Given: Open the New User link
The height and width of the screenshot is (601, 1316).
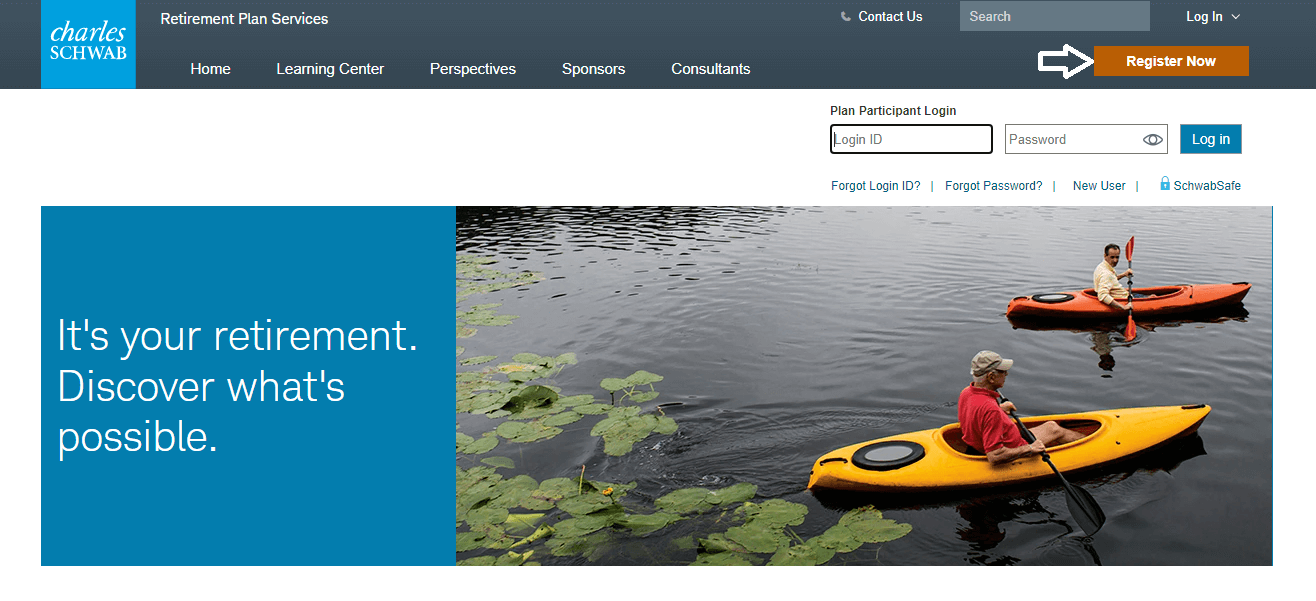Looking at the screenshot, I should (1099, 186).
